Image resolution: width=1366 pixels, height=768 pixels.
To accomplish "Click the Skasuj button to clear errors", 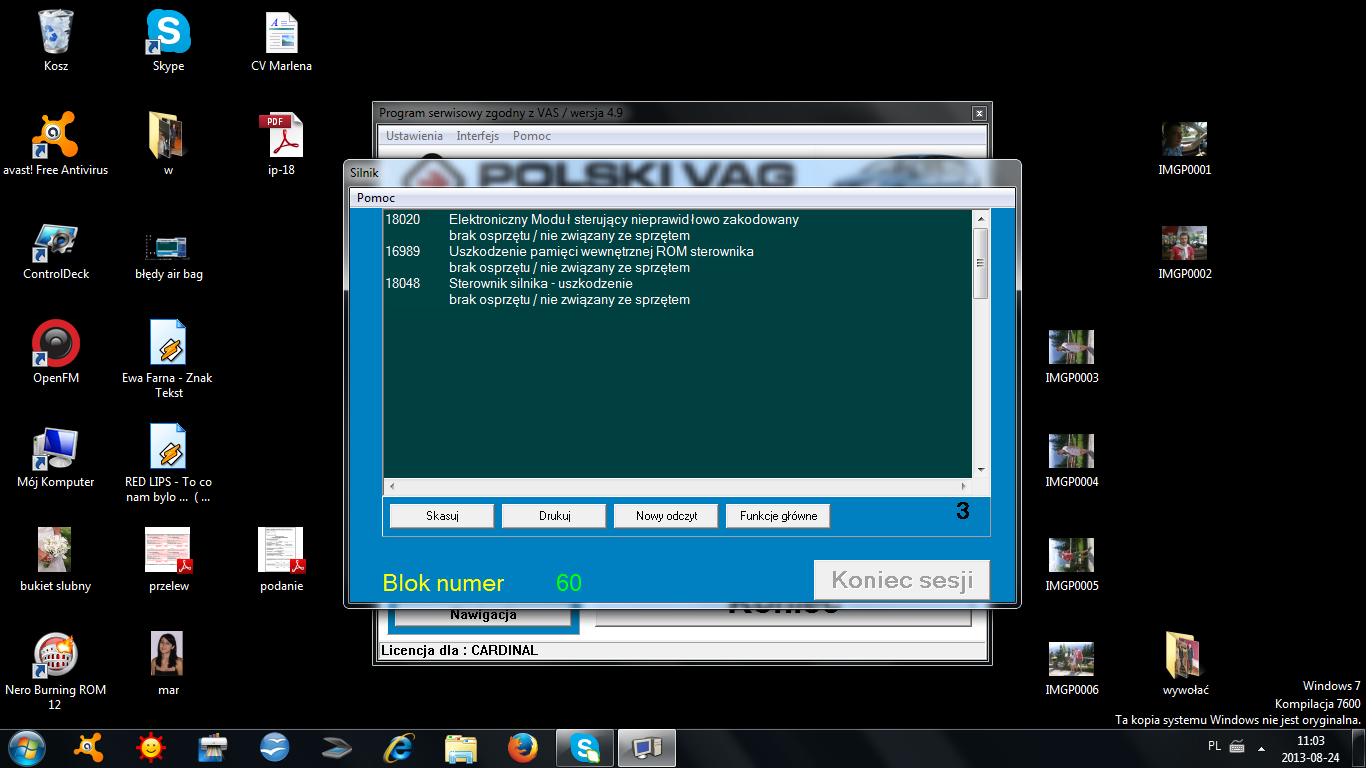I will (x=441, y=516).
